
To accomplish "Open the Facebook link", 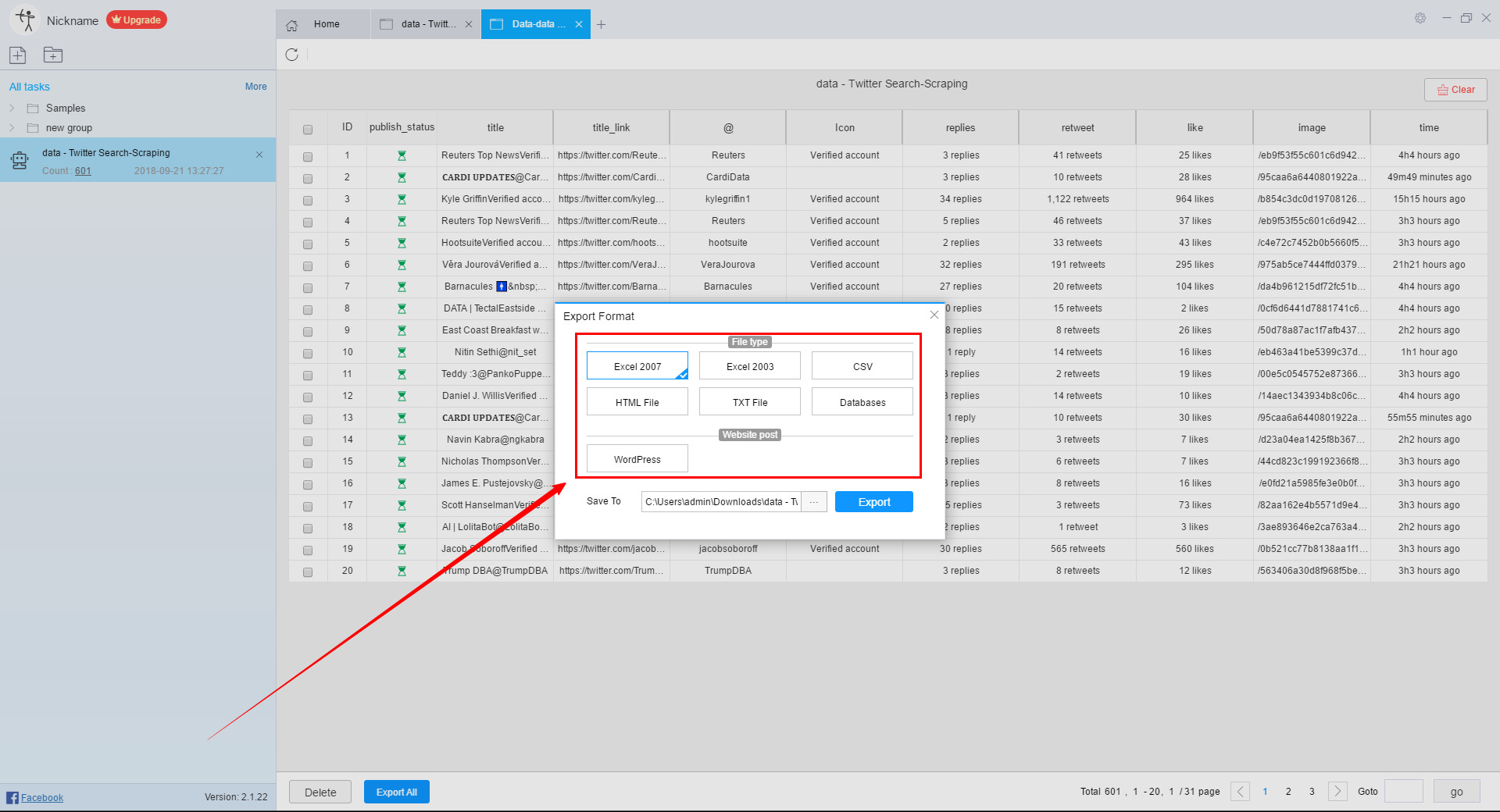I will [x=42, y=797].
